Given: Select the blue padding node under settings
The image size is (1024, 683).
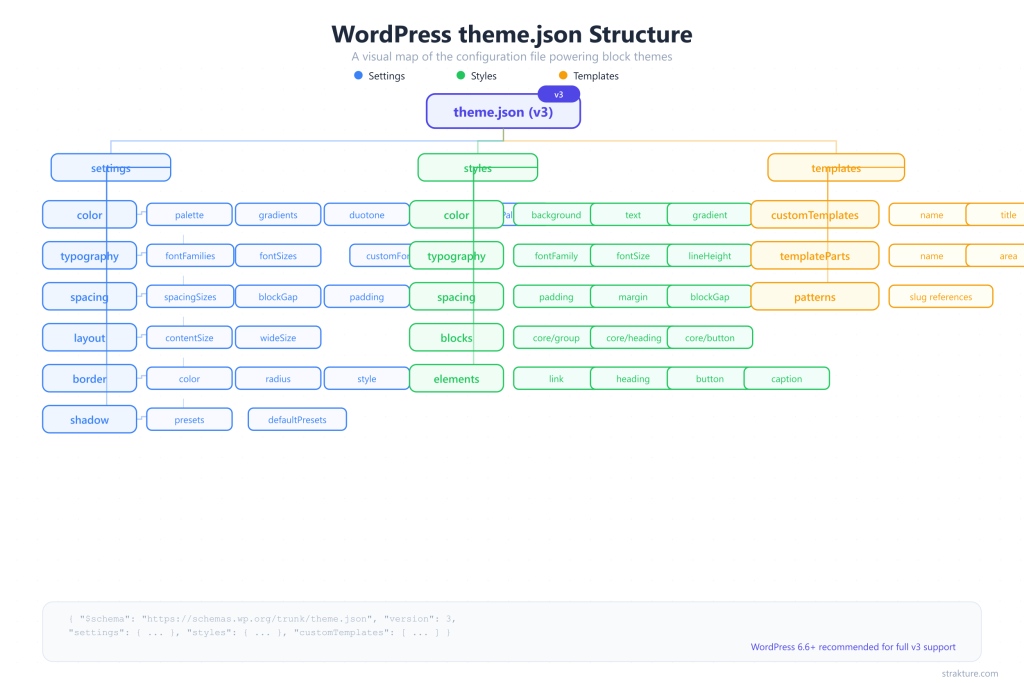Looking at the screenshot, I should click(366, 297).
